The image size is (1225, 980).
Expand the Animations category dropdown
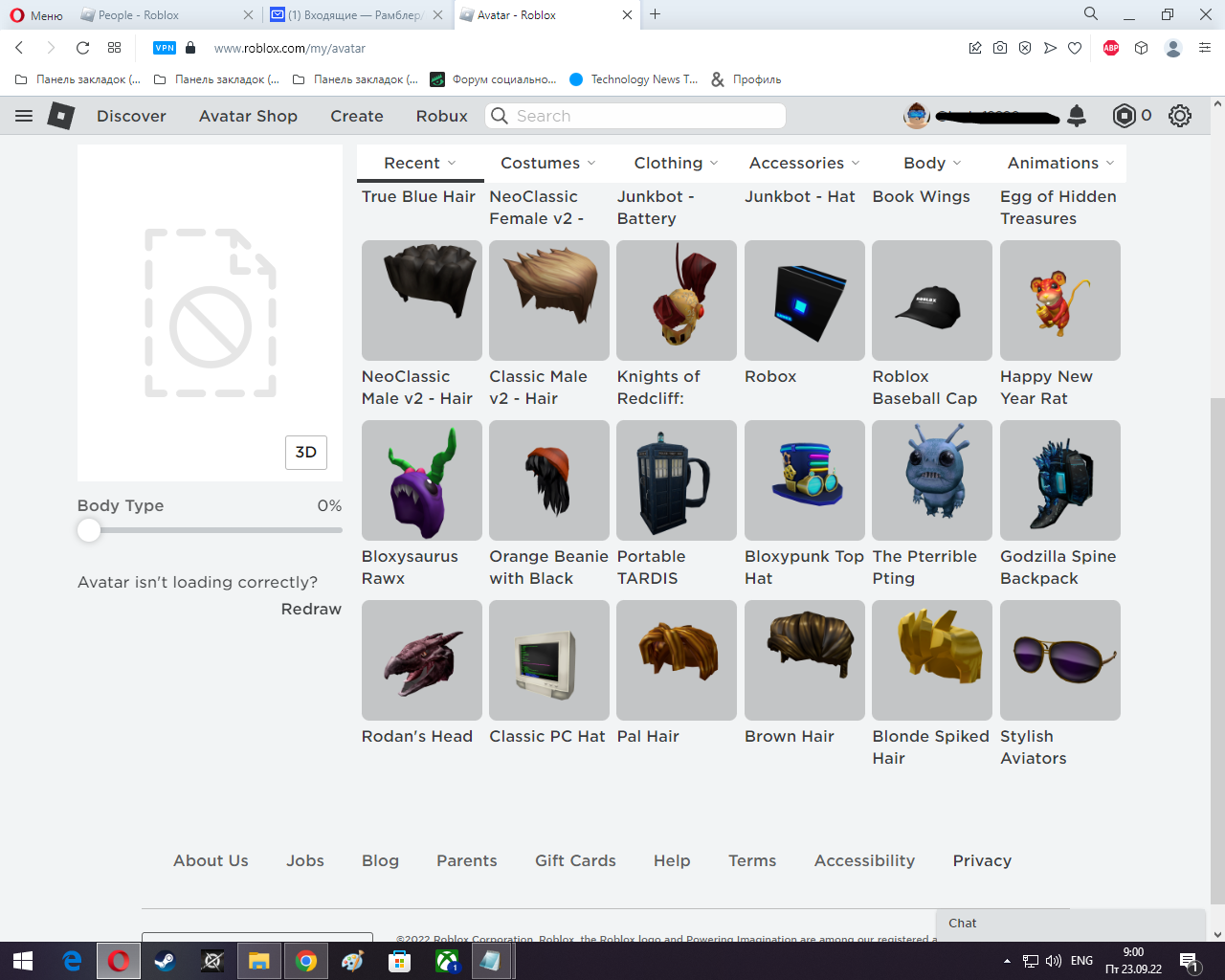pyautogui.click(x=1060, y=163)
